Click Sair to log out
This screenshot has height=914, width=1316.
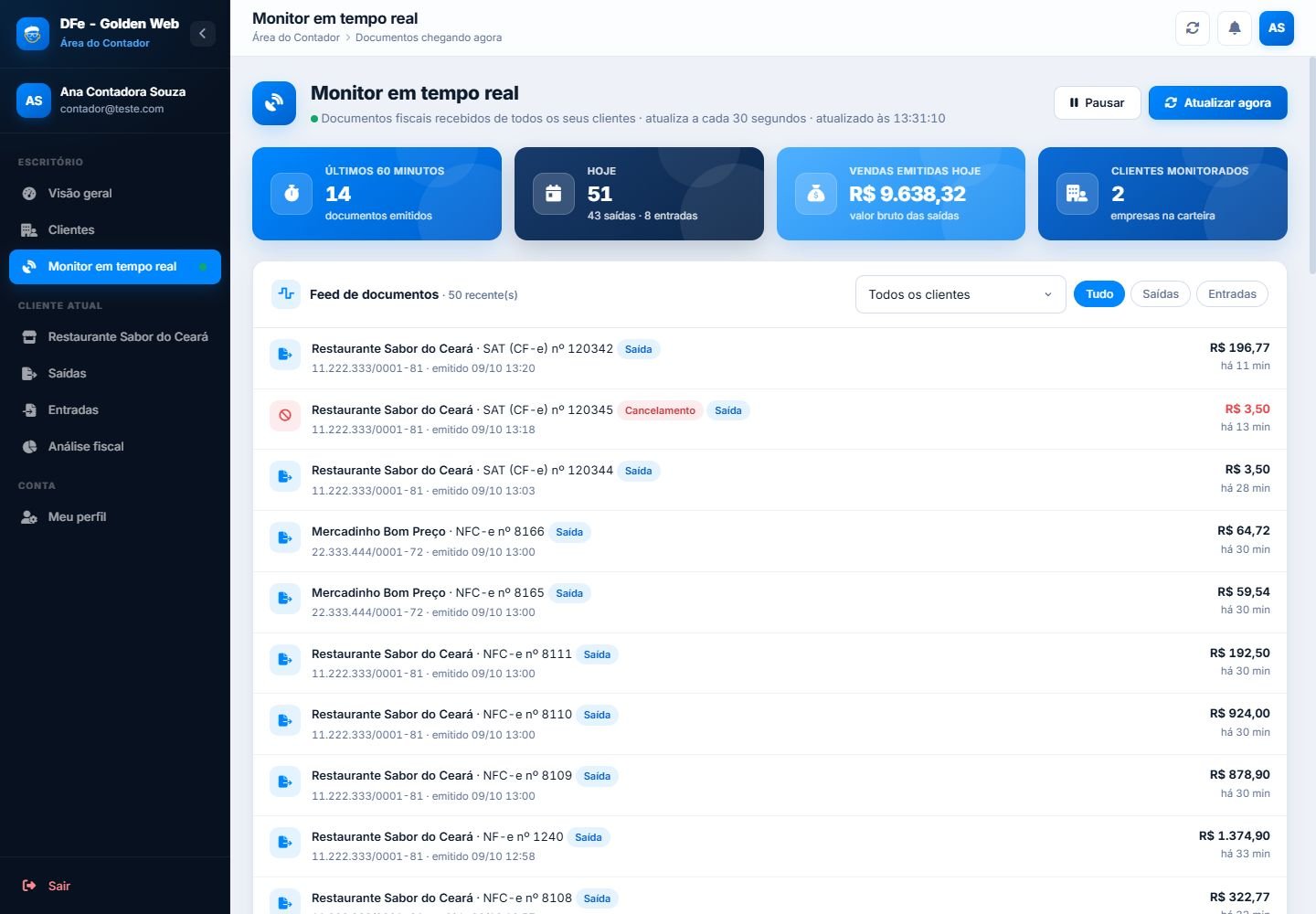point(115,886)
